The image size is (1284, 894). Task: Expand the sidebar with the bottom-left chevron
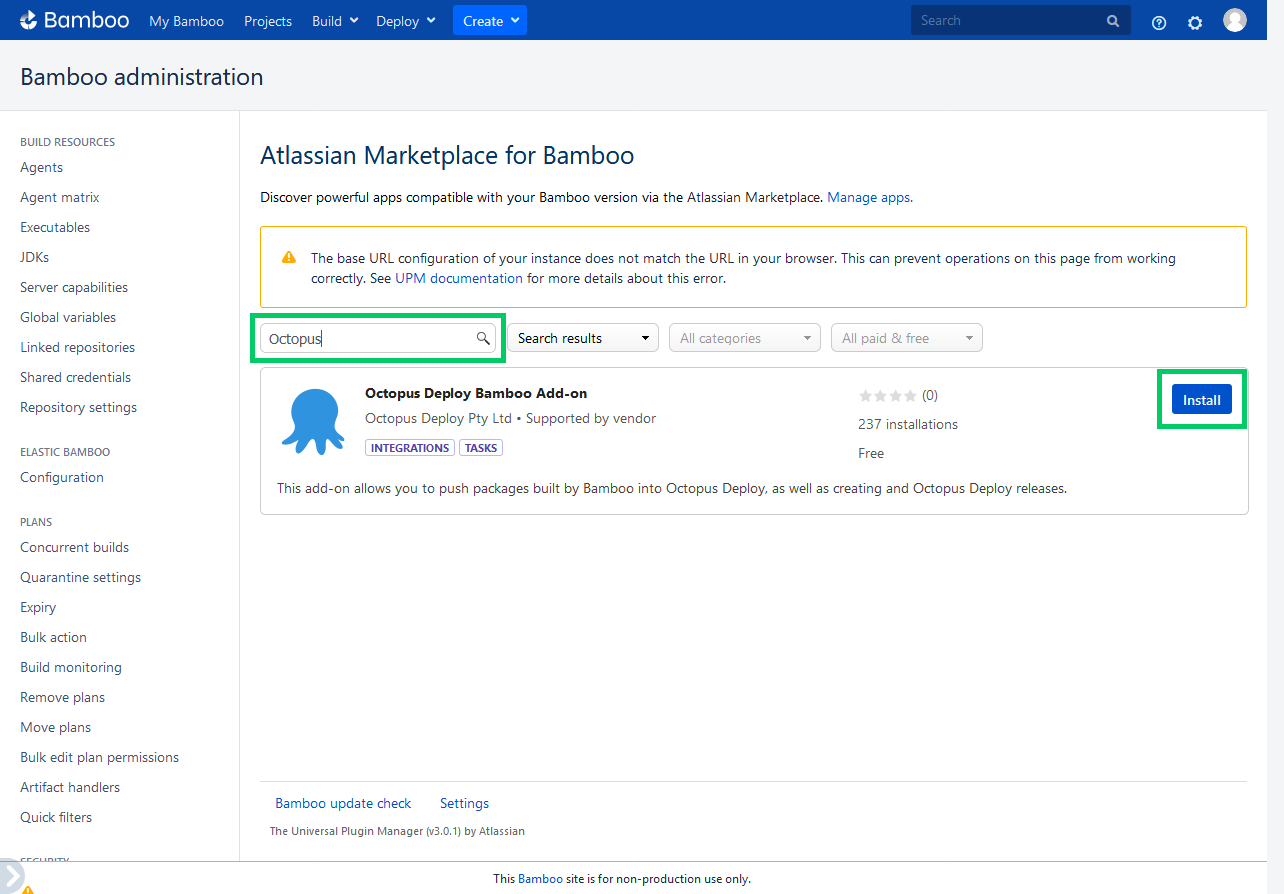click(x=11, y=874)
